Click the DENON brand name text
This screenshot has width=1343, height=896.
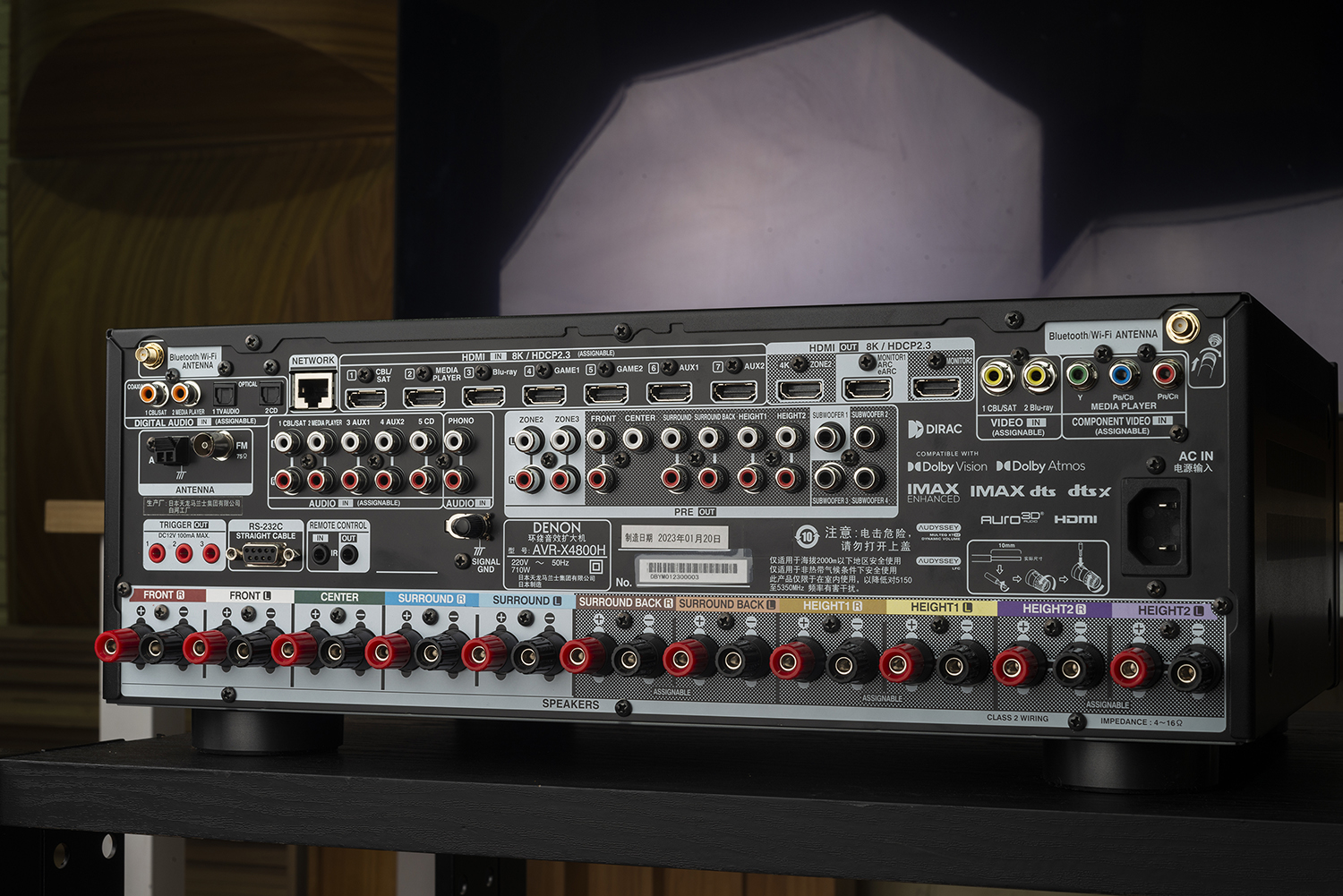557,528
